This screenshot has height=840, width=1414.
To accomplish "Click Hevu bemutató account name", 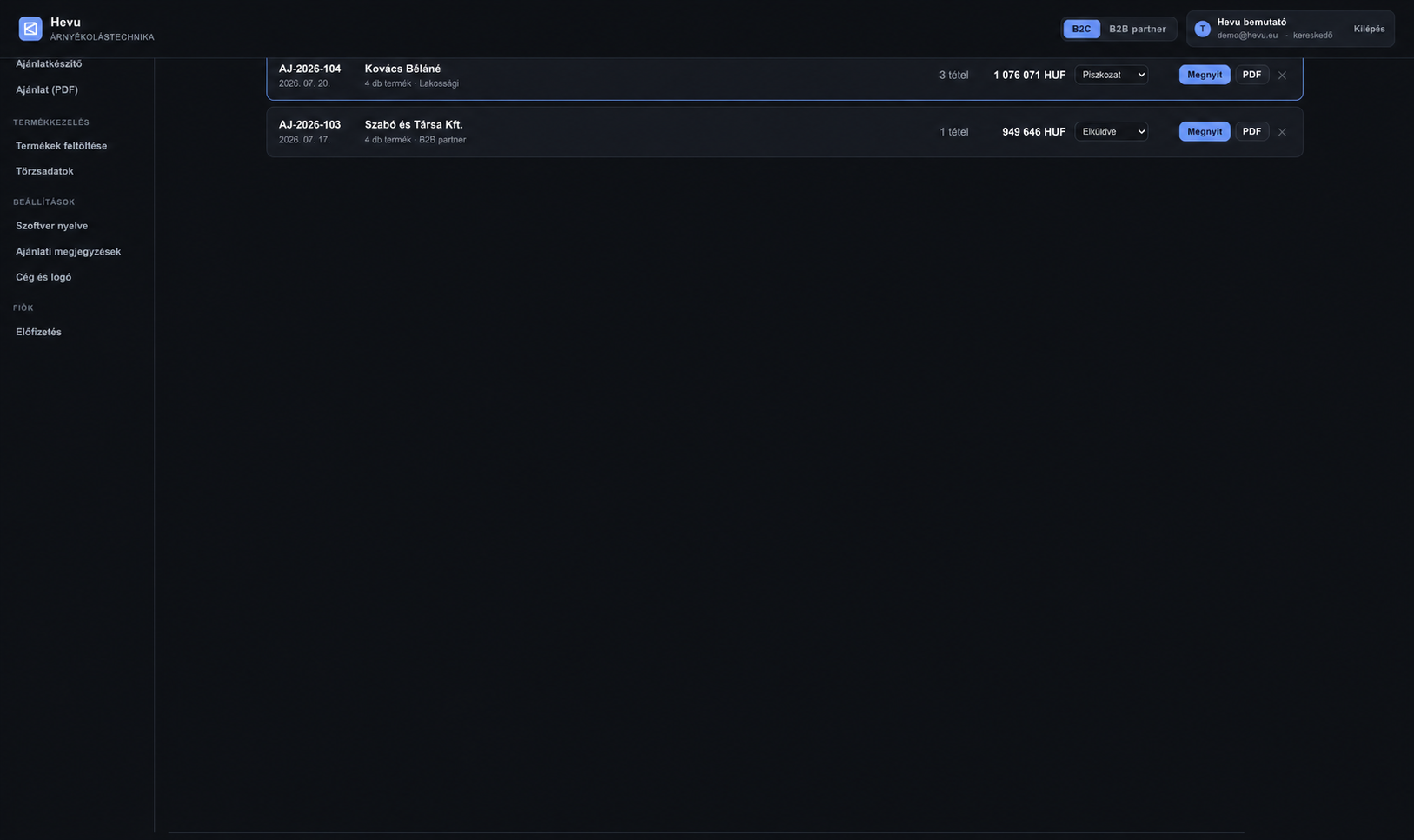I will 1251,23.
